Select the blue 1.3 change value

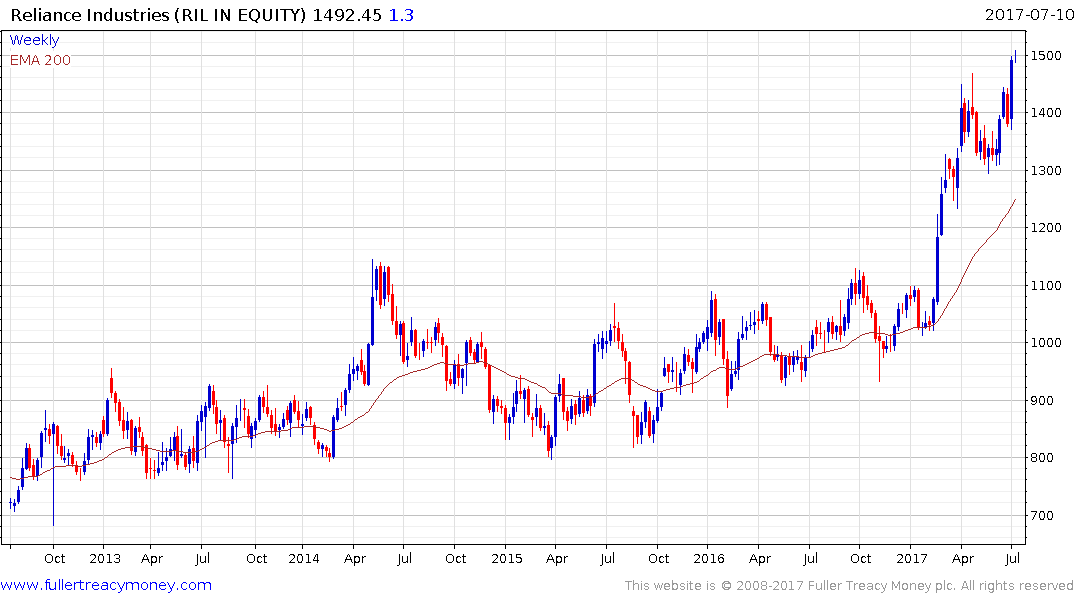coord(401,15)
